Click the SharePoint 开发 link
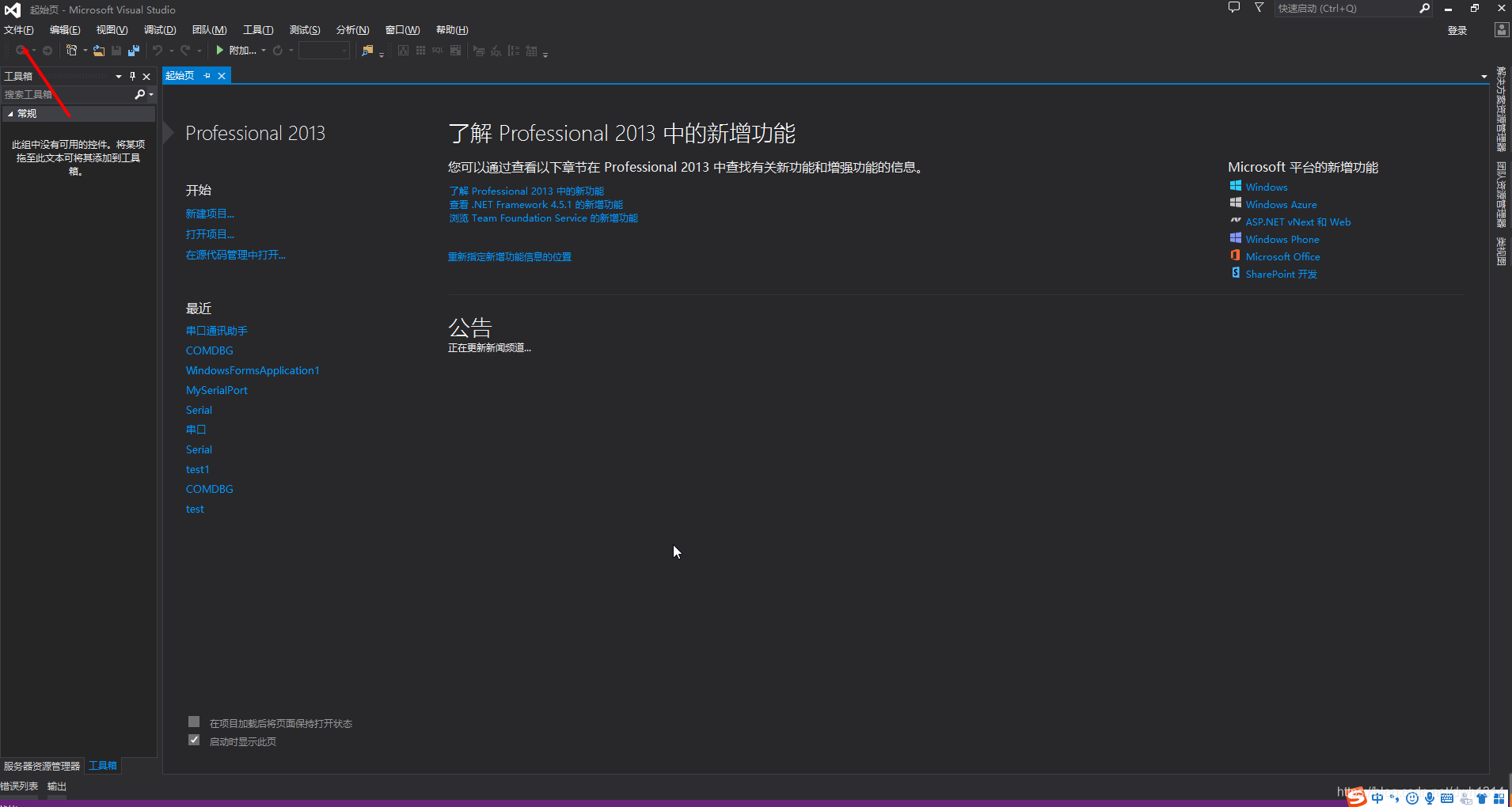The height and width of the screenshot is (807, 1512). click(1281, 274)
